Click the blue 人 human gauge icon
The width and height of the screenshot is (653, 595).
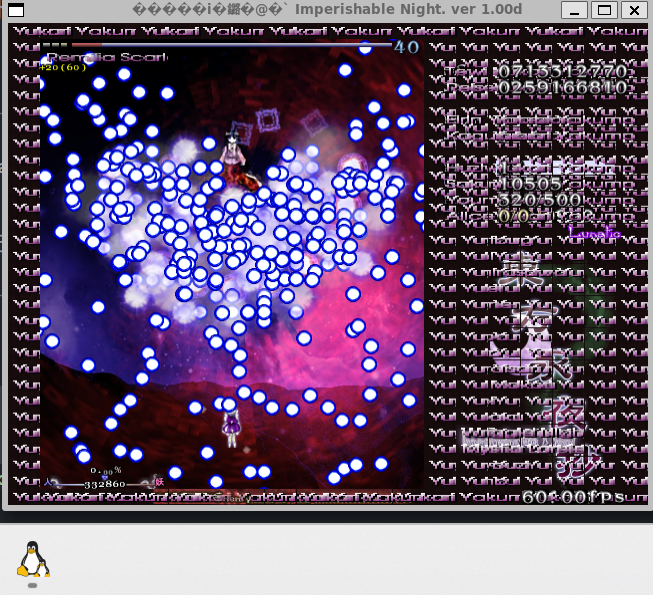[x=48, y=482]
